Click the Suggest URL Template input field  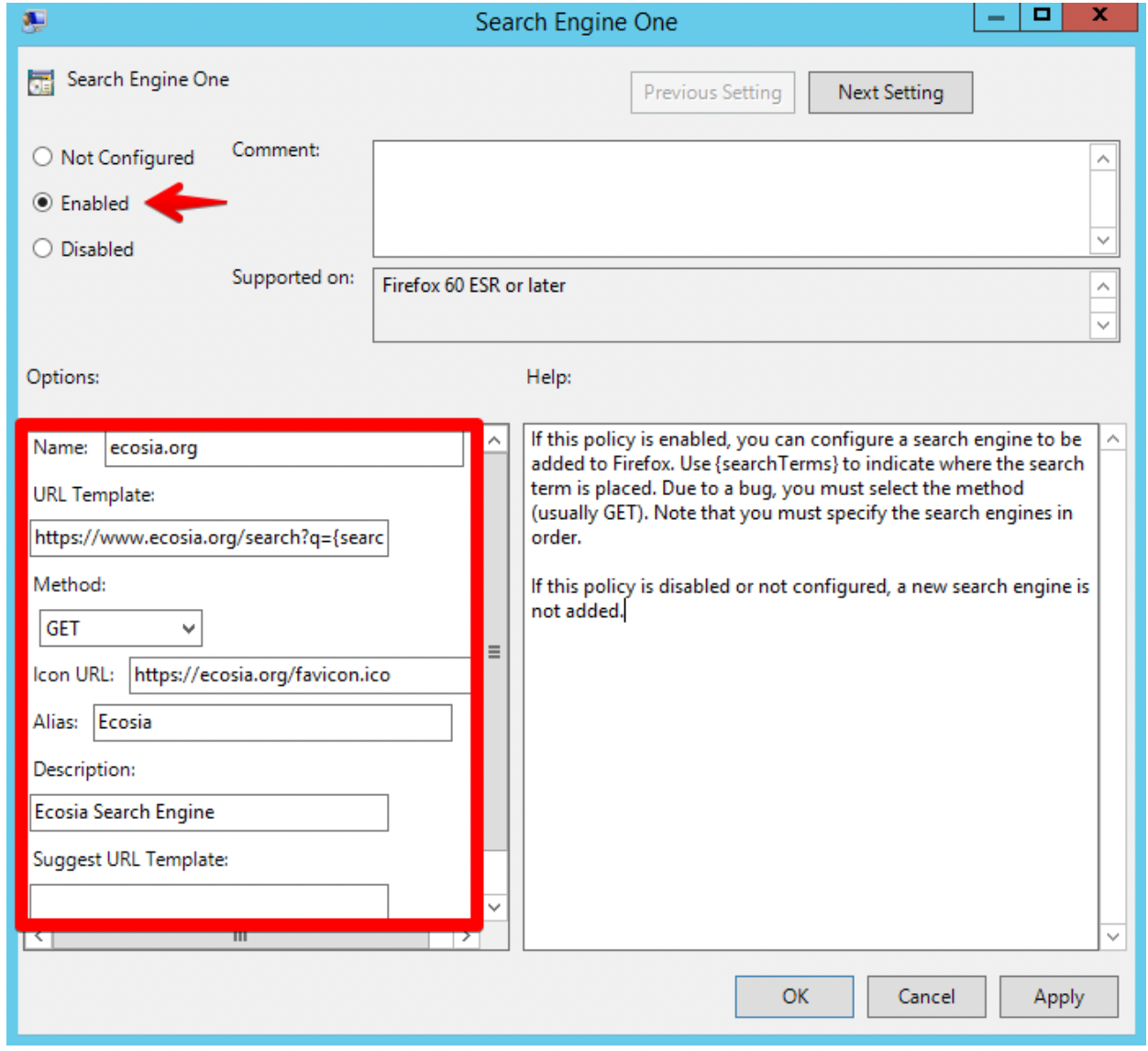click(209, 901)
